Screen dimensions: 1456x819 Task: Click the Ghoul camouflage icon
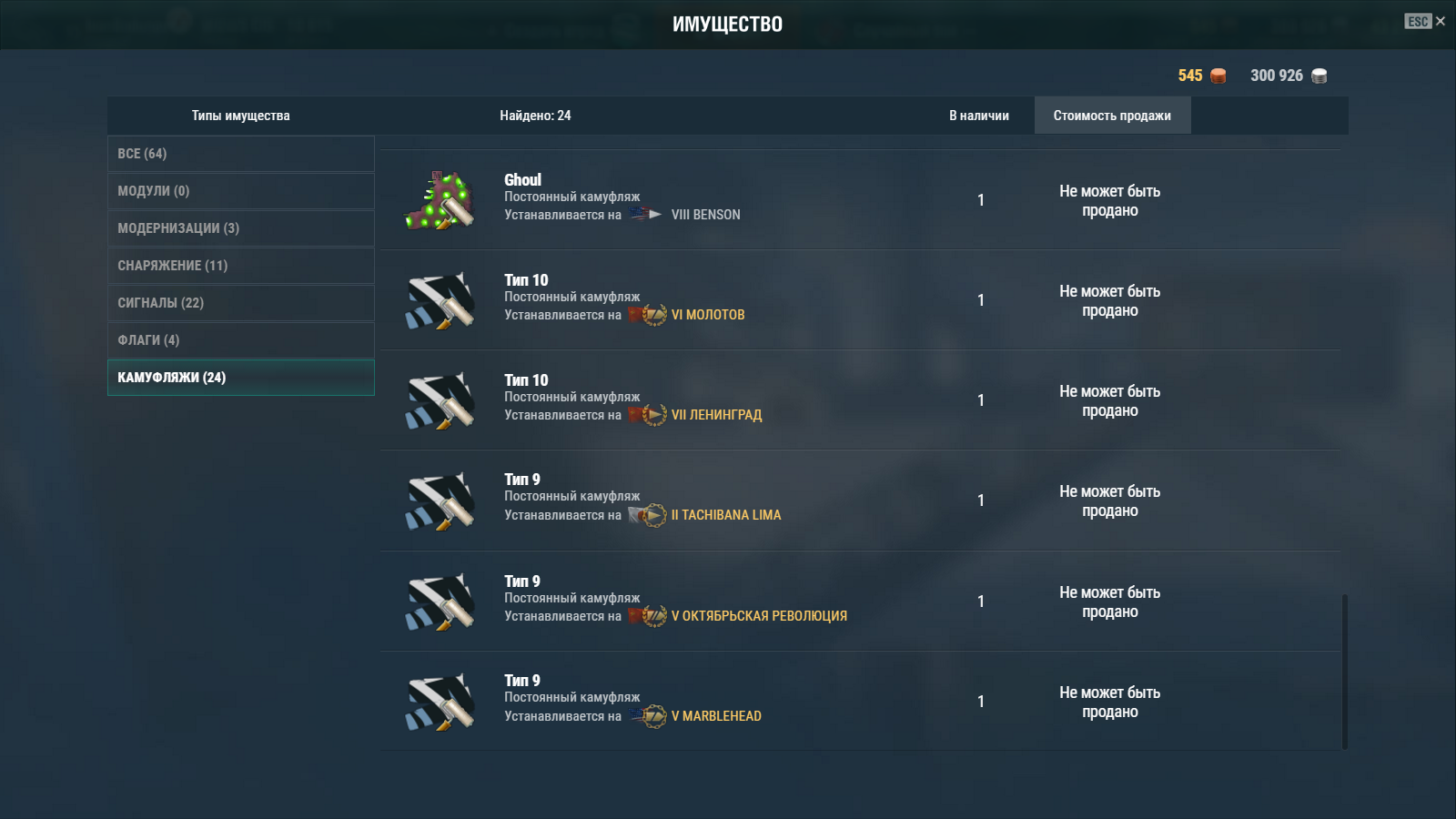[x=440, y=200]
